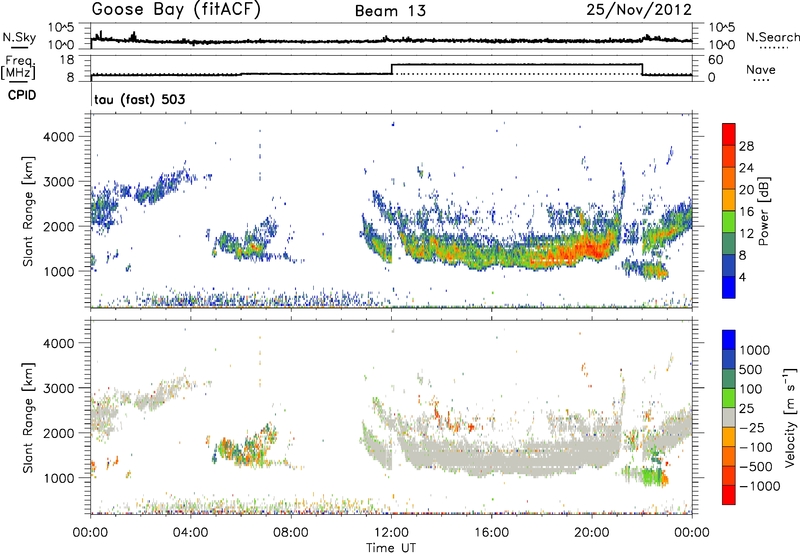Click the '16:00' time axis tick label

click(492, 533)
